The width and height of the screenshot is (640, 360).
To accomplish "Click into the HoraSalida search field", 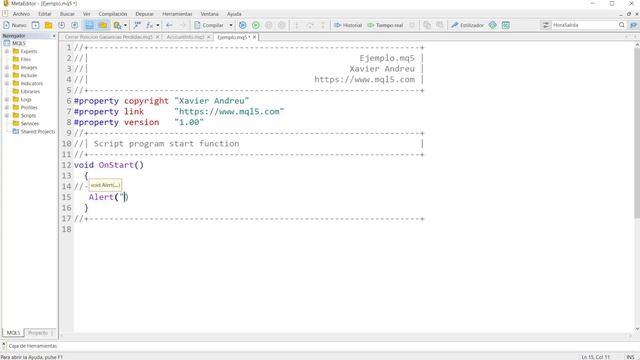I will [x=584, y=25].
